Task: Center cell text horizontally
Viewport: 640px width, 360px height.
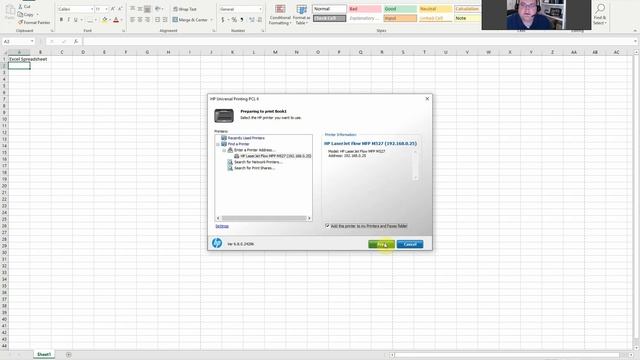Action: pyautogui.click(x=140, y=20)
